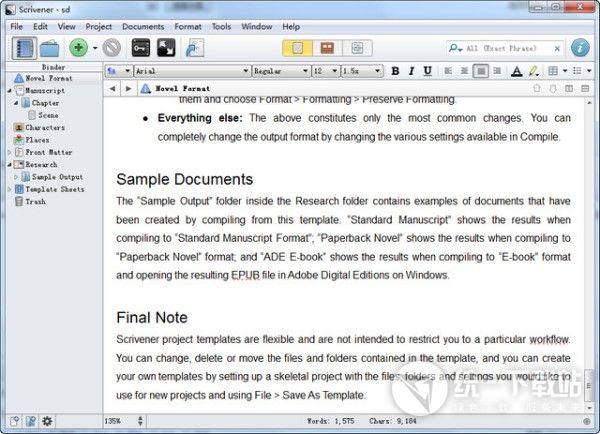Toggle Underline formatting
The image size is (600, 434).
(x=427, y=71)
